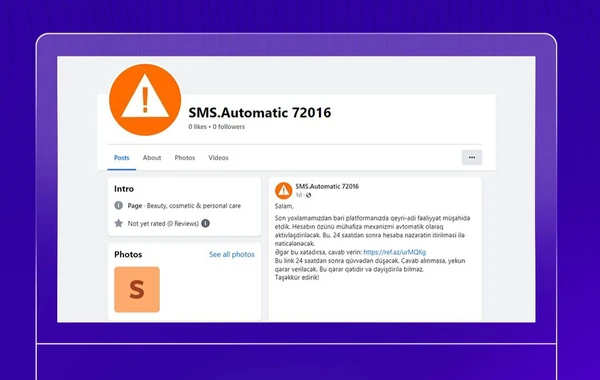Open See all photos link
The height and width of the screenshot is (380, 600).
(232, 254)
